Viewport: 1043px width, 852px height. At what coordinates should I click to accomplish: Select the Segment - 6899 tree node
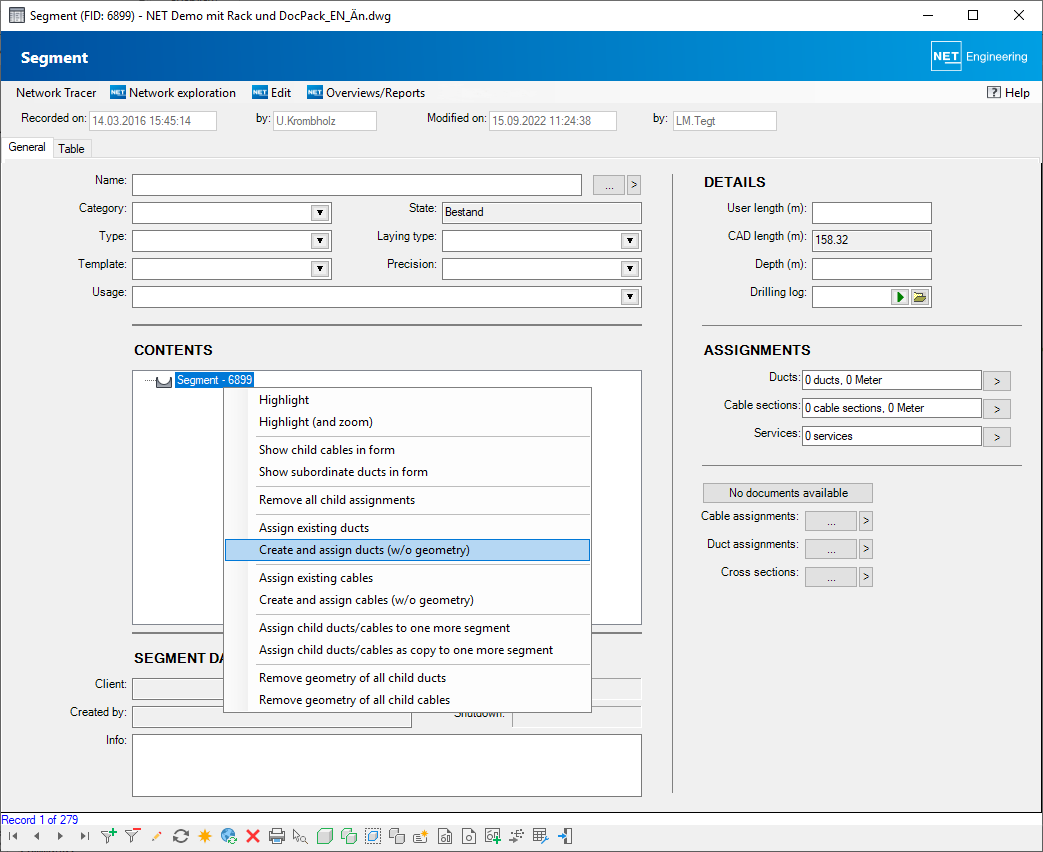click(214, 380)
